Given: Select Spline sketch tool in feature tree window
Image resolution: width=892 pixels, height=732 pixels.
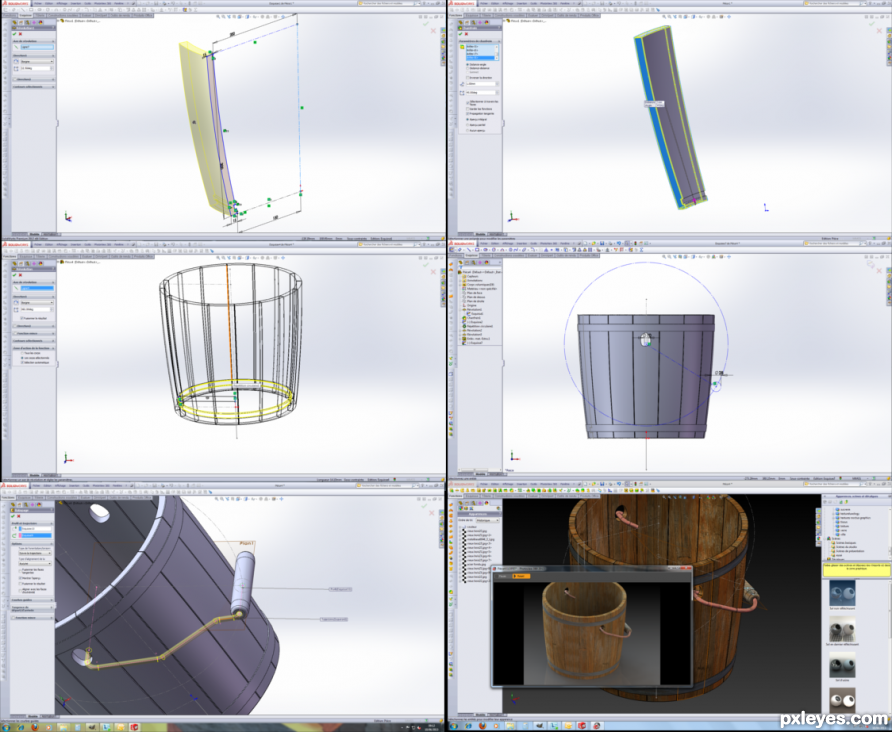Looking at the screenshot, I should click(515, 250).
